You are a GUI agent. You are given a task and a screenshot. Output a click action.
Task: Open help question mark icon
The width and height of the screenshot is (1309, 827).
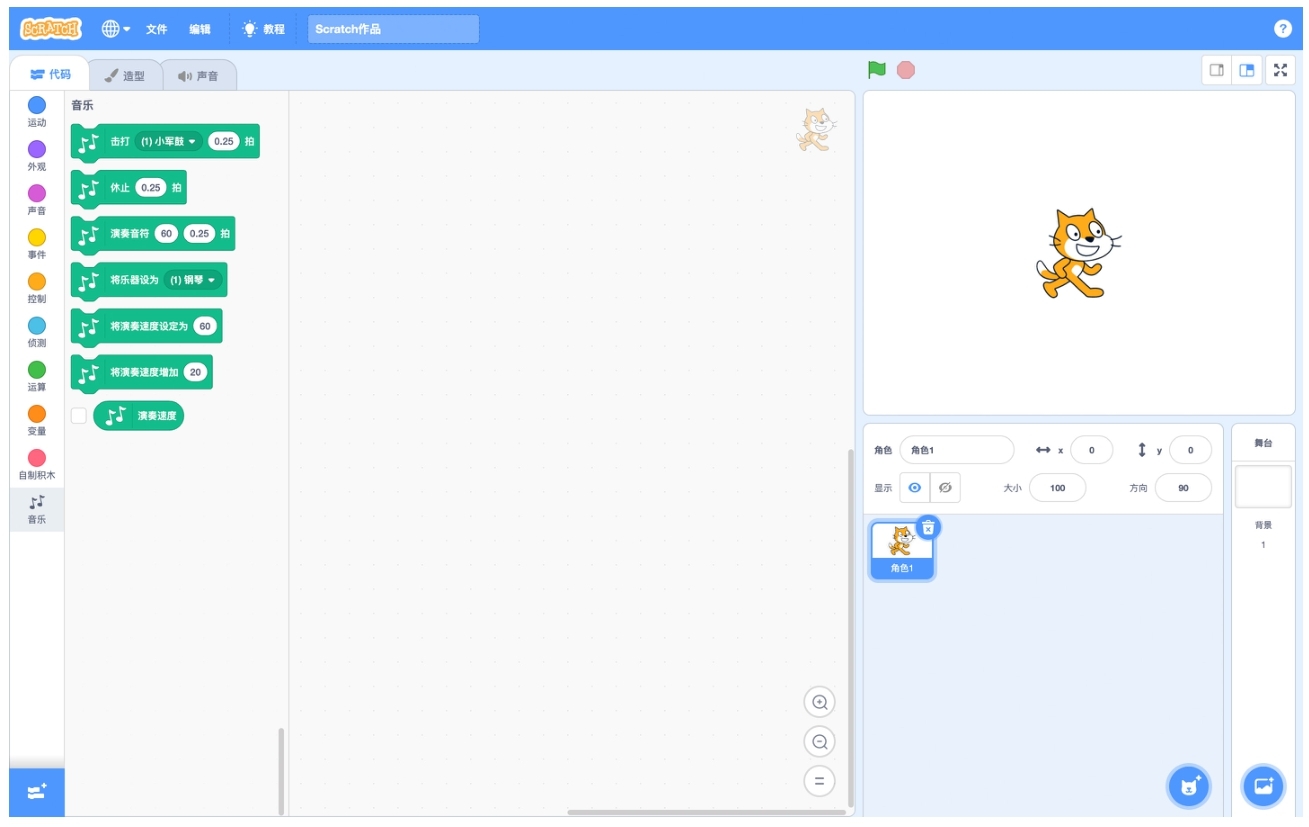(1283, 29)
